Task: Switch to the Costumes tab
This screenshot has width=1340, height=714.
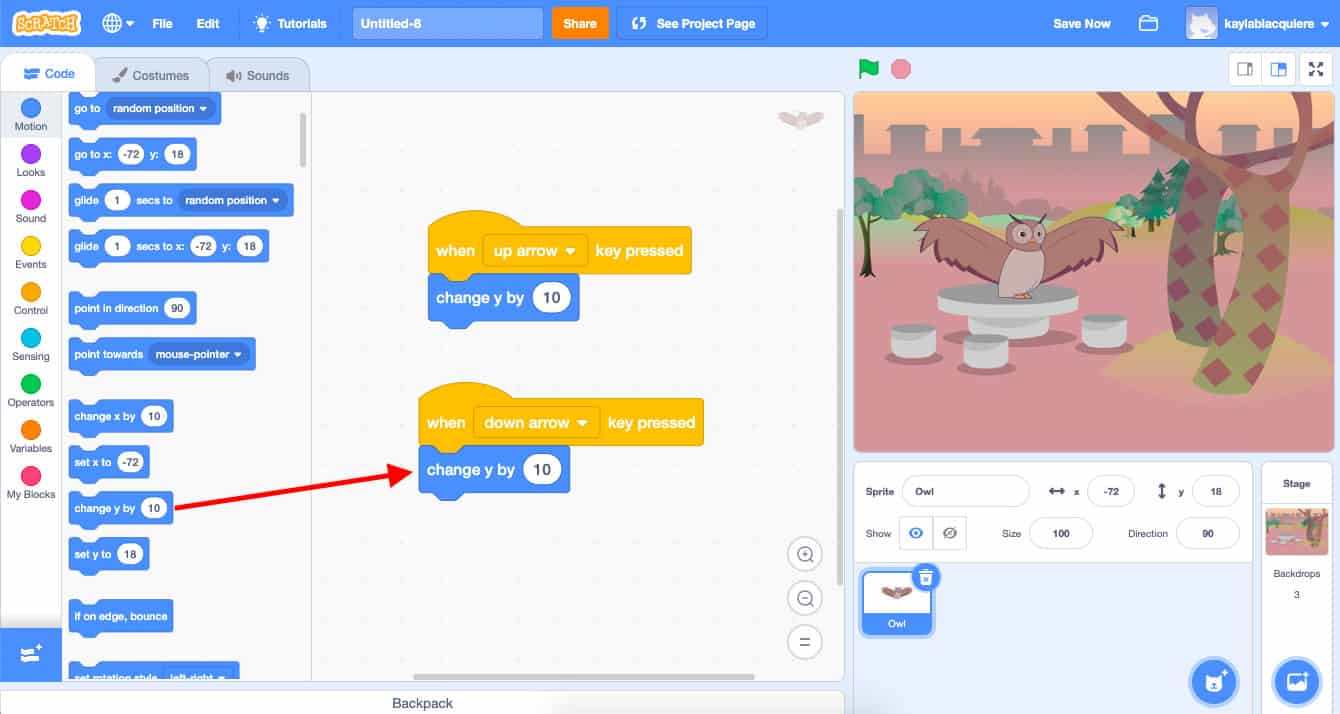Action: coord(150,75)
